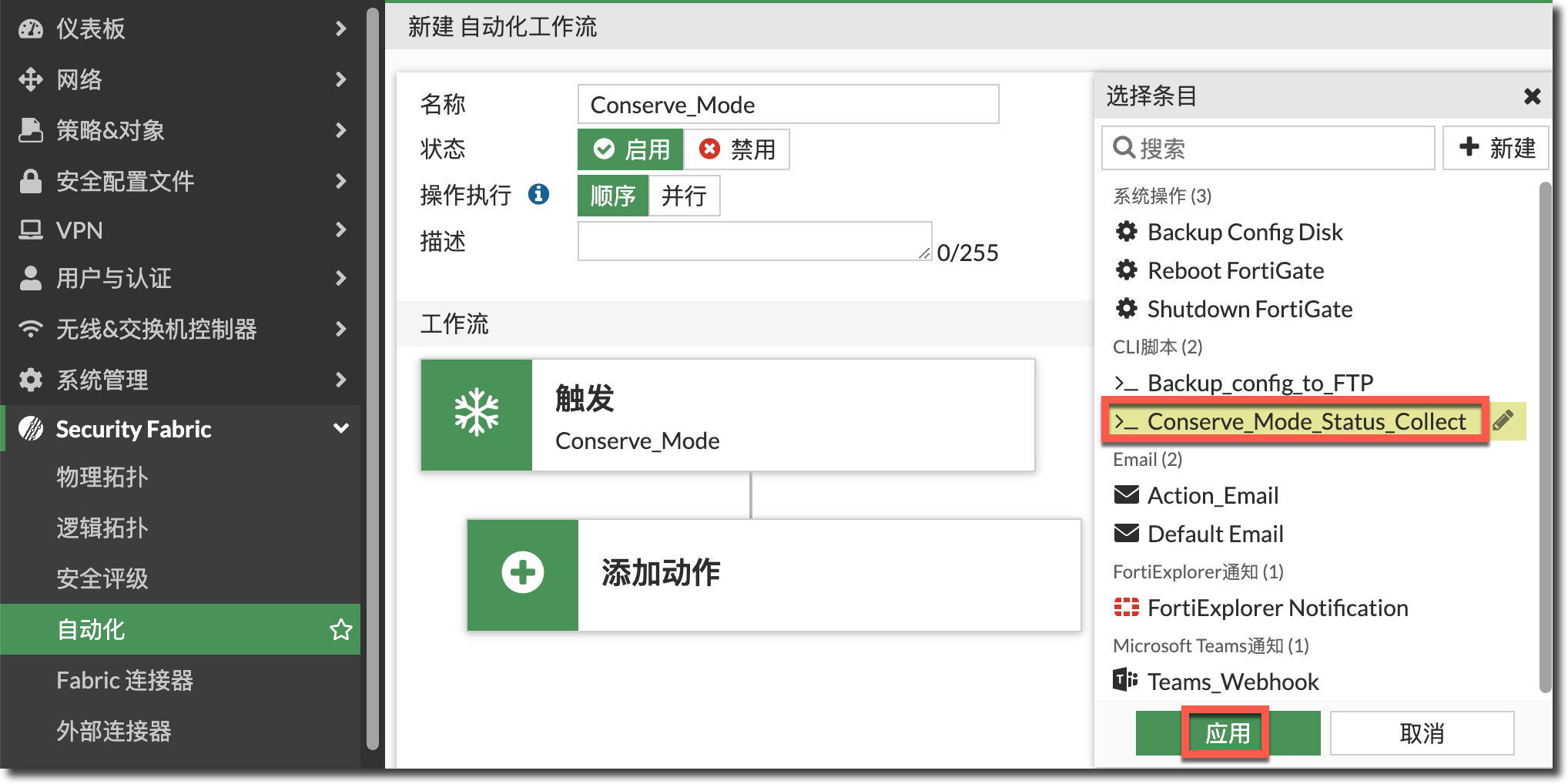Enable the workflow with 启用 toggle
This screenshot has height=784, width=1568.
point(631,149)
